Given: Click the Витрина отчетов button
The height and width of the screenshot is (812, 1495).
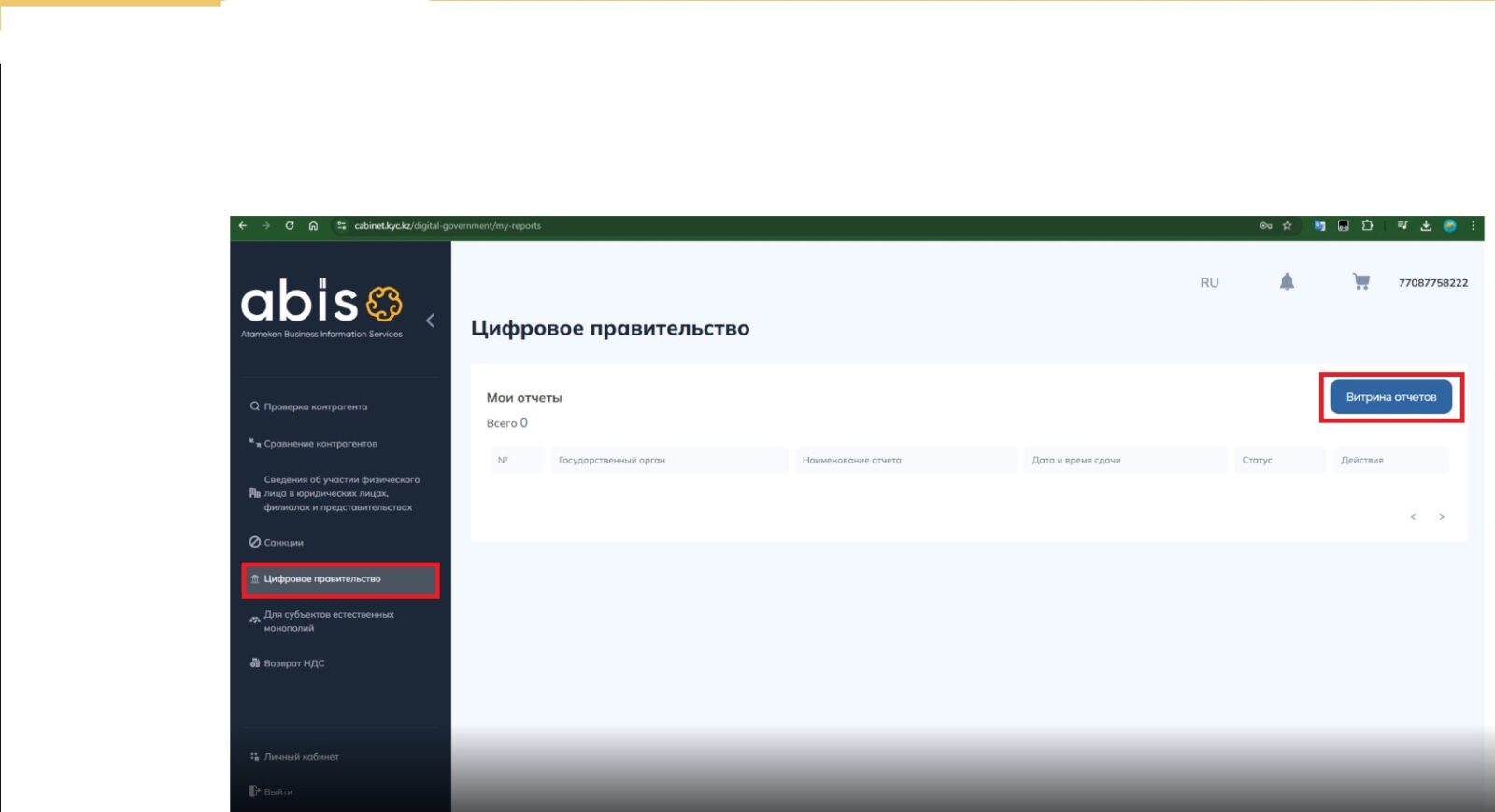Looking at the screenshot, I should coord(1390,397).
